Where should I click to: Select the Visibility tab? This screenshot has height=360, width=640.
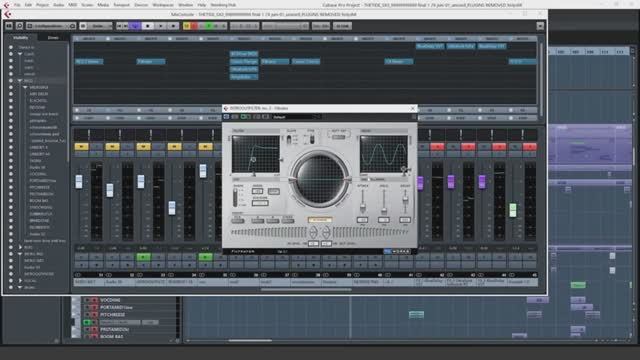click(x=21, y=38)
